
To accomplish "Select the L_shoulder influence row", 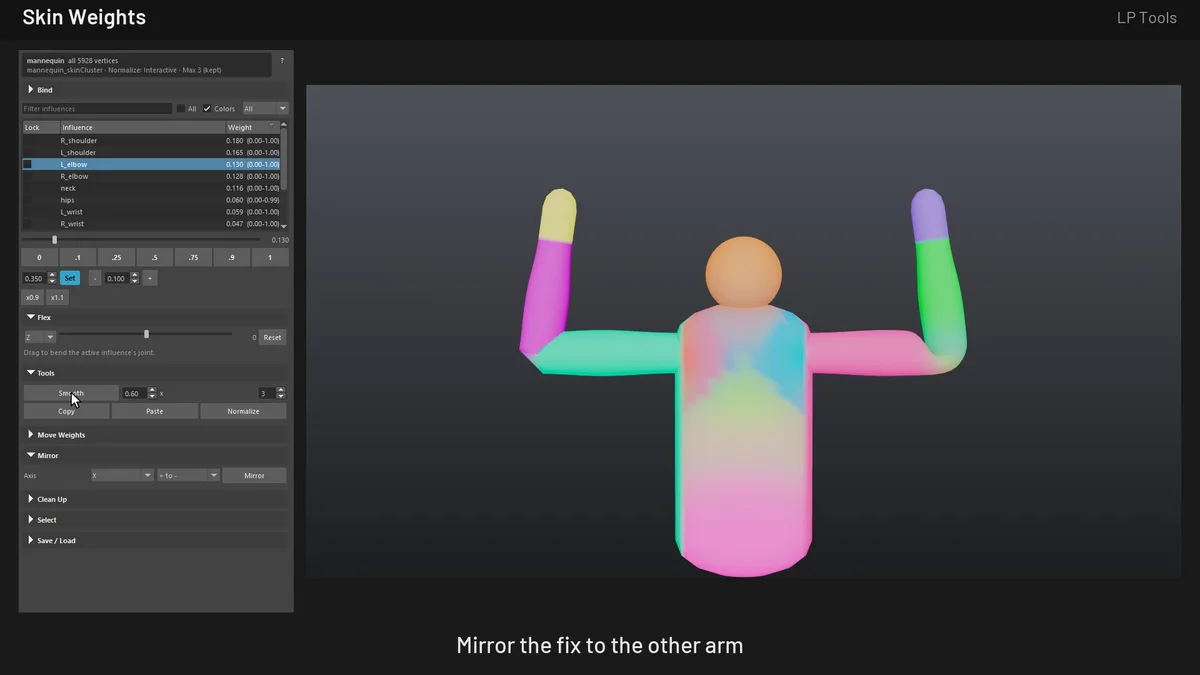I will (151, 152).
